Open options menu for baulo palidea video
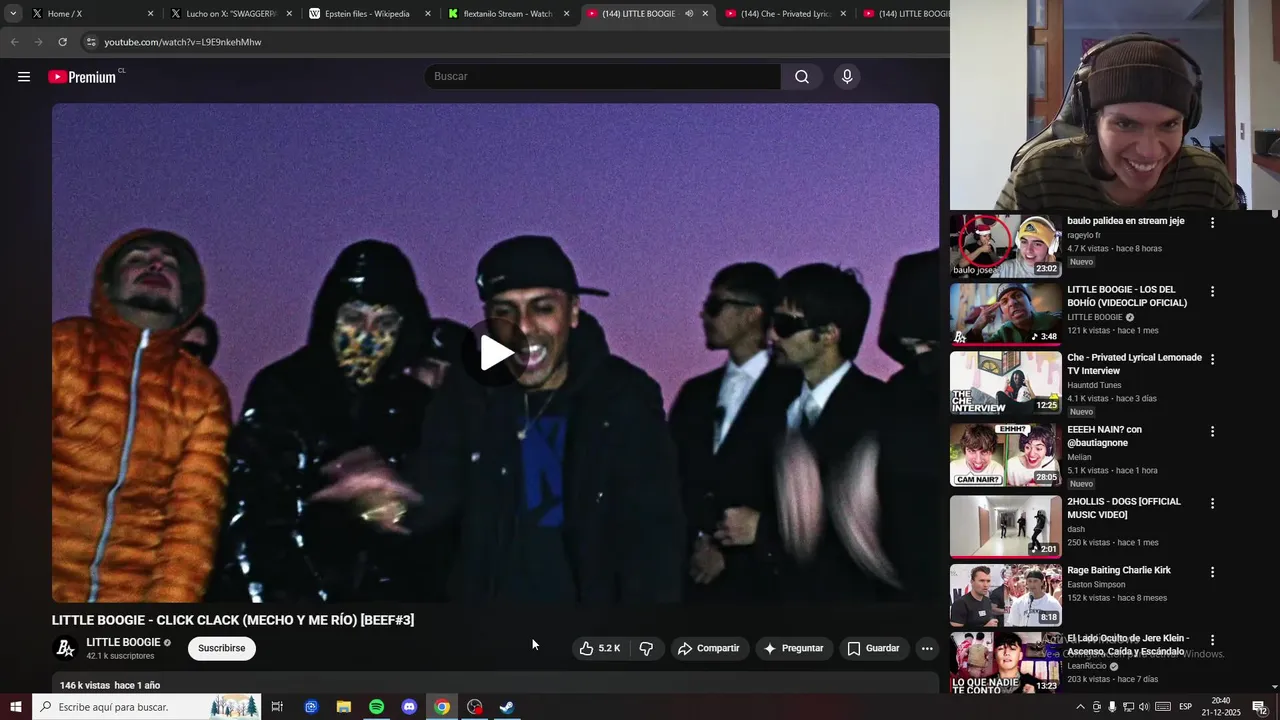The width and height of the screenshot is (1280, 720). 1212,223
